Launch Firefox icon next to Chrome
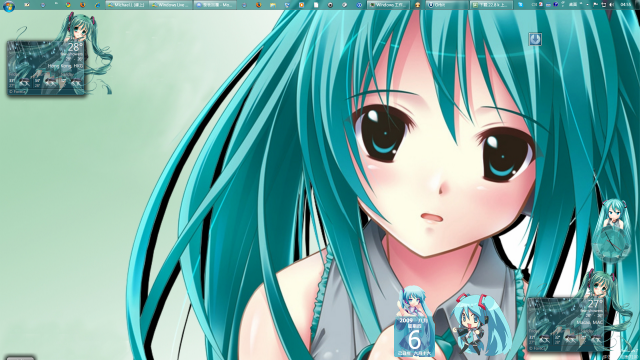 click(x=82, y=5)
